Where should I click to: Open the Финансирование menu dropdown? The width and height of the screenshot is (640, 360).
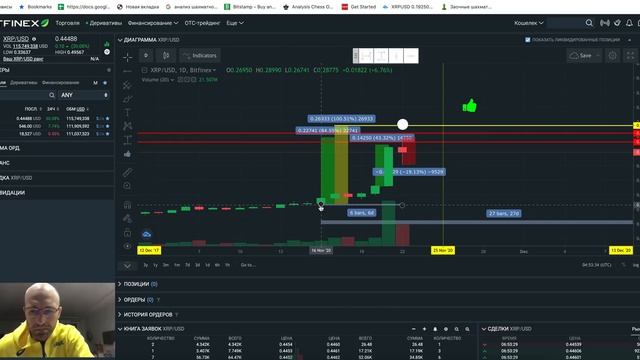153,23
